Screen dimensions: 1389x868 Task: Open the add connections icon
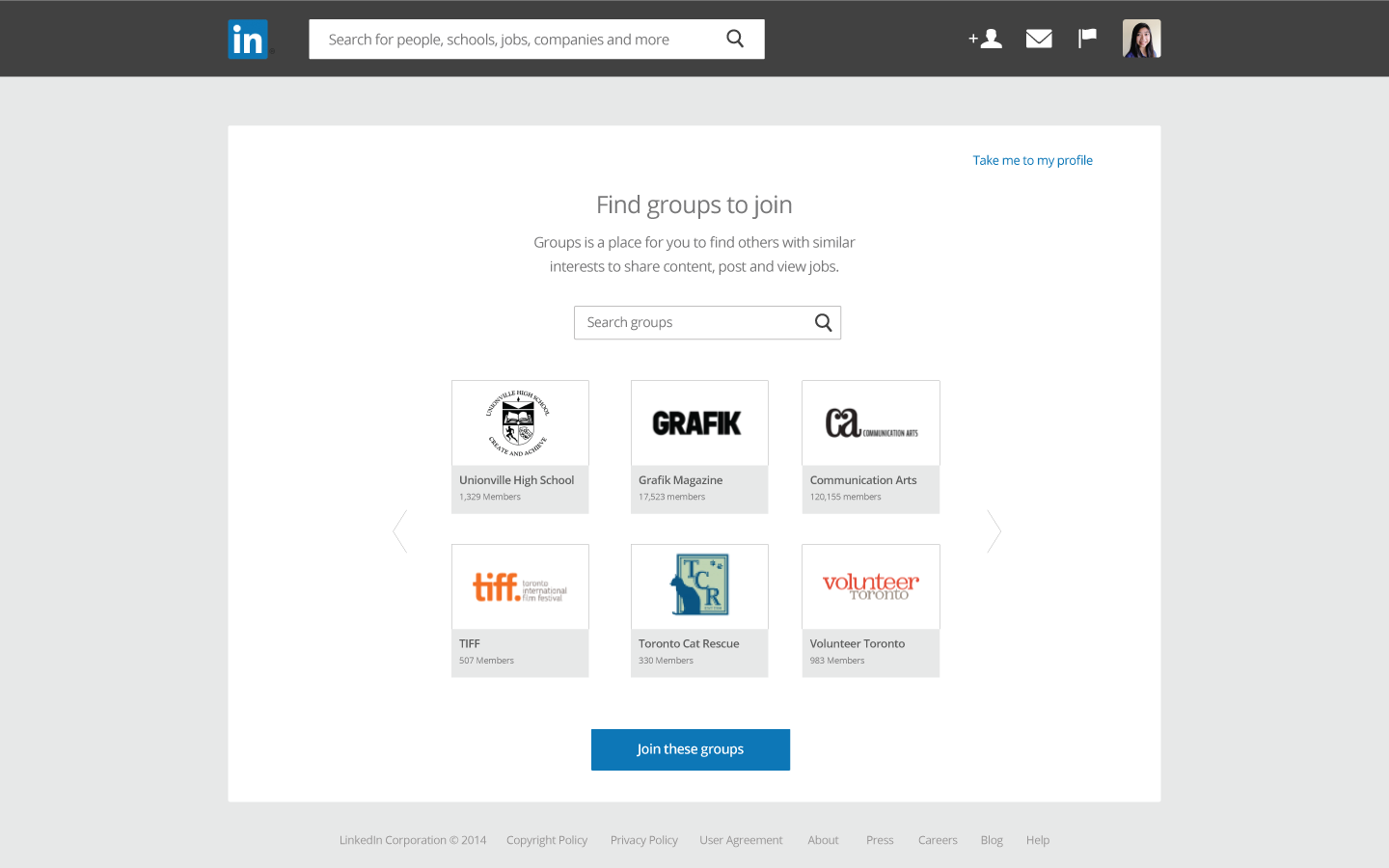(x=985, y=39)
